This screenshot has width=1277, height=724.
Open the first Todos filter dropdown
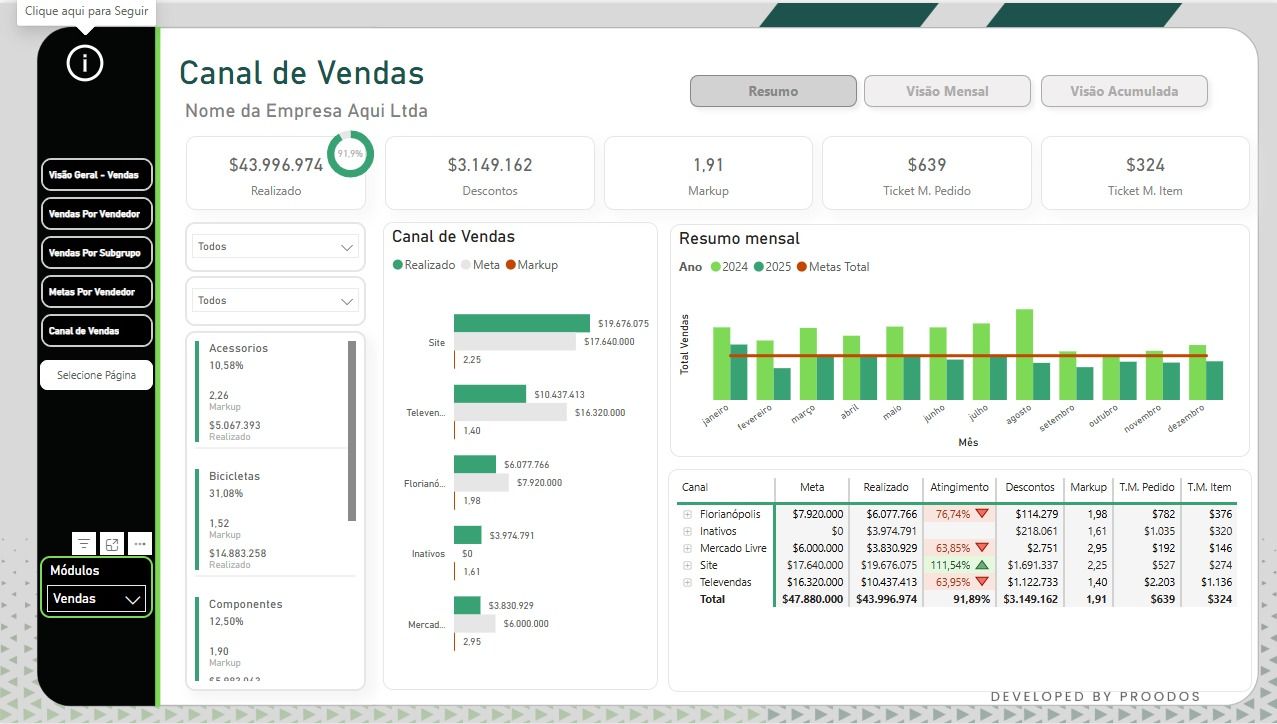click(x=275, y=246)
